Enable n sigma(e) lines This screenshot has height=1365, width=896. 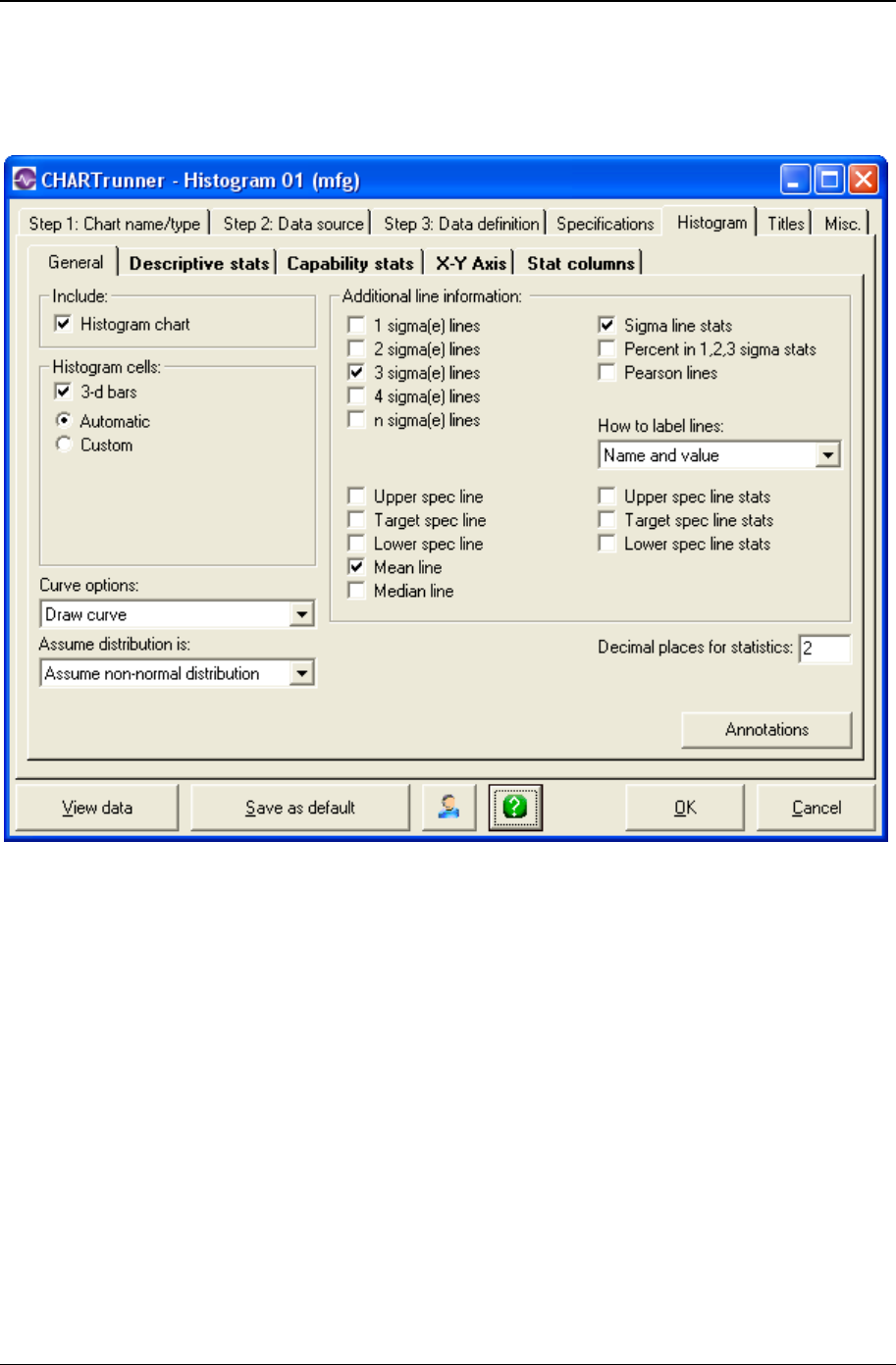click(x=356, y=420)
